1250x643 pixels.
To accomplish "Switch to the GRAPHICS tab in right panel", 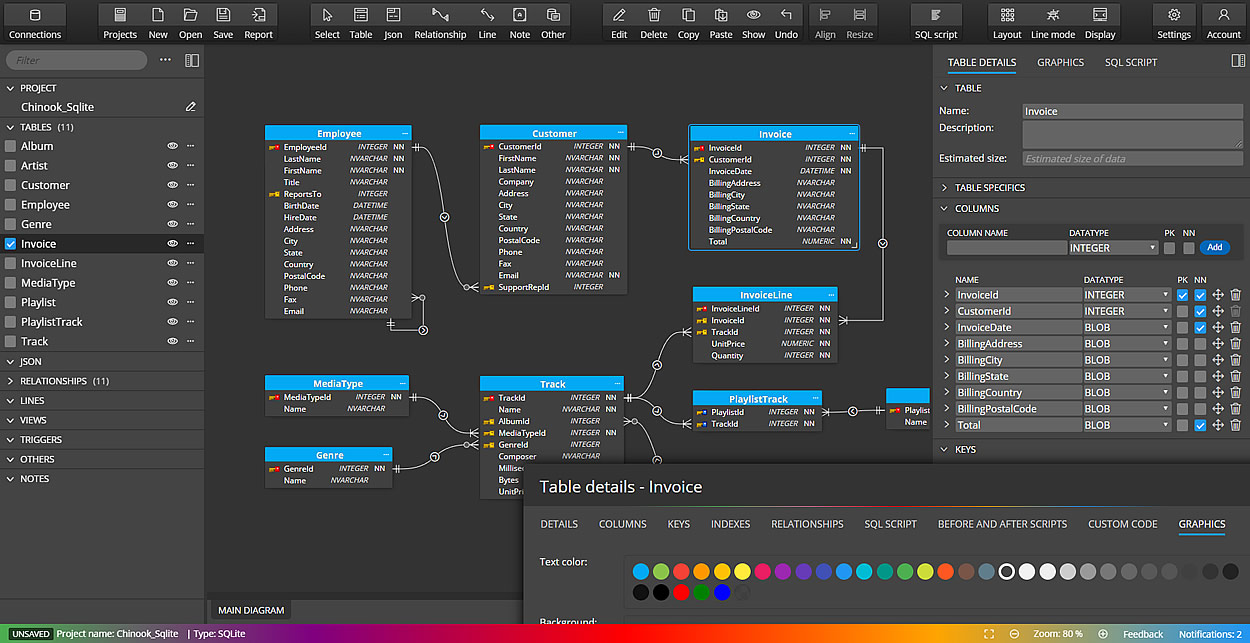I will pos(1060,62).
